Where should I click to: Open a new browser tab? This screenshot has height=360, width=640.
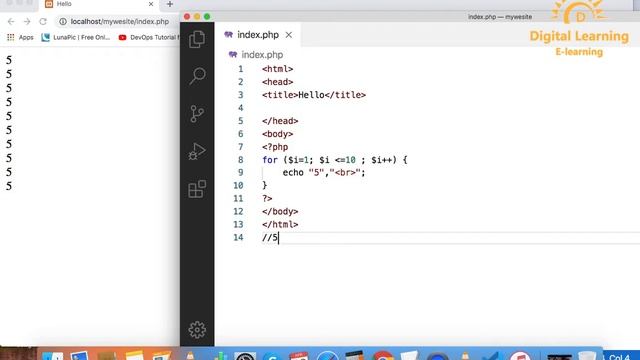pyautogui.click(x=170, y=4)
